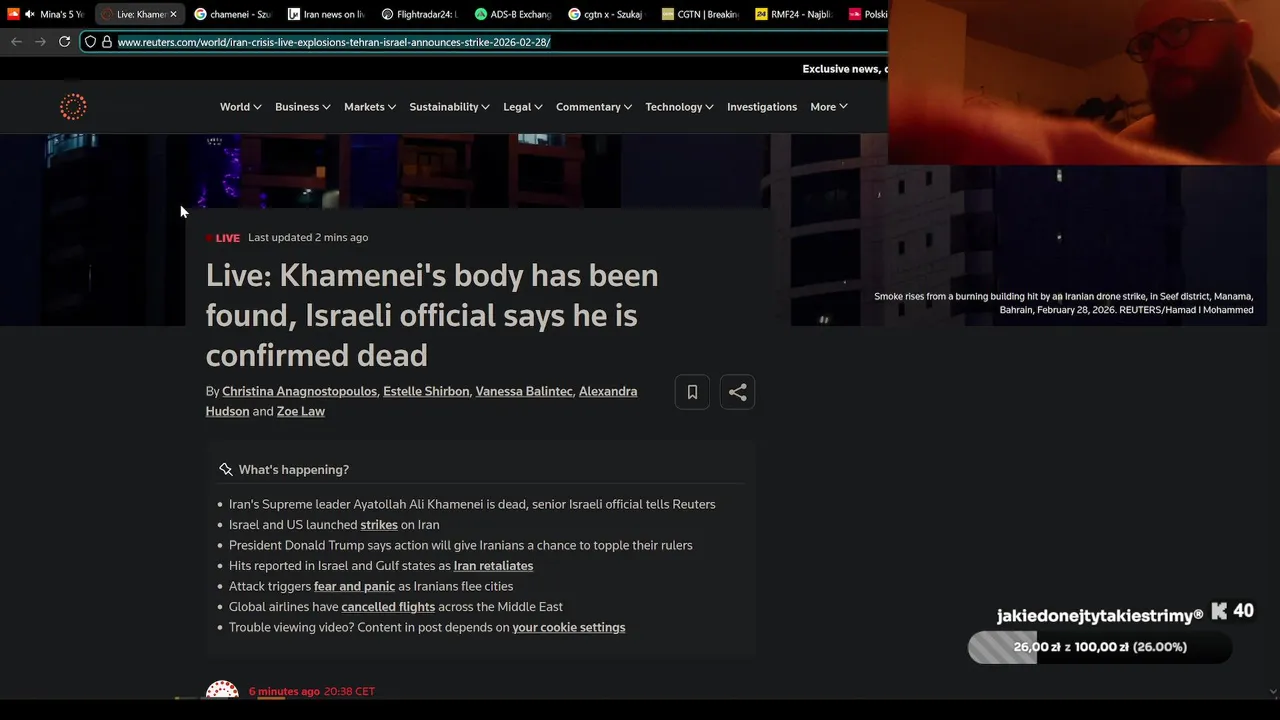Click the Last updated 2 mins ago text
This screenshot has width=1280, height=720.
click(308, 238)
